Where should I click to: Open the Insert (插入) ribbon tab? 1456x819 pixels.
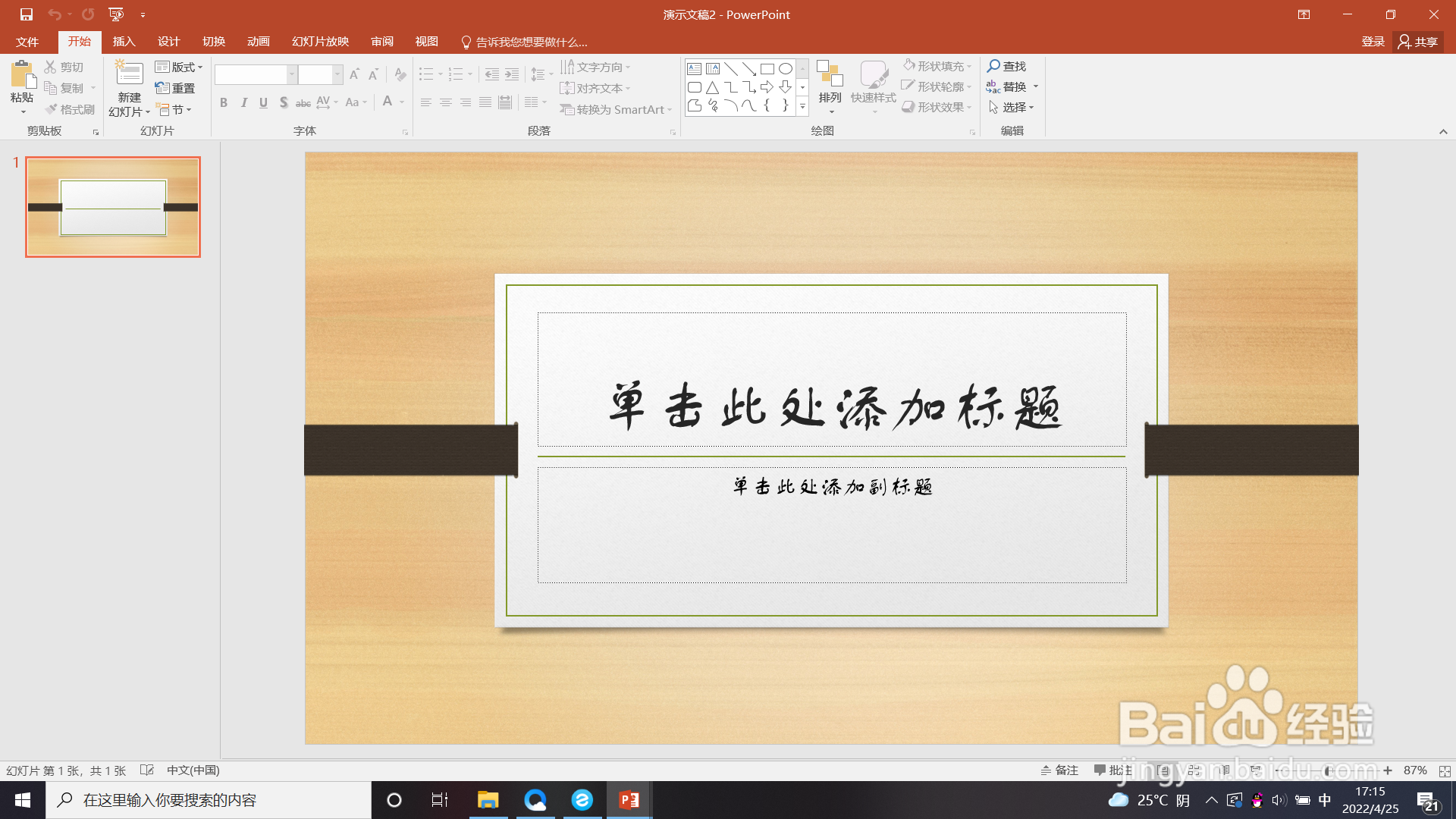[x=124, y=42]
